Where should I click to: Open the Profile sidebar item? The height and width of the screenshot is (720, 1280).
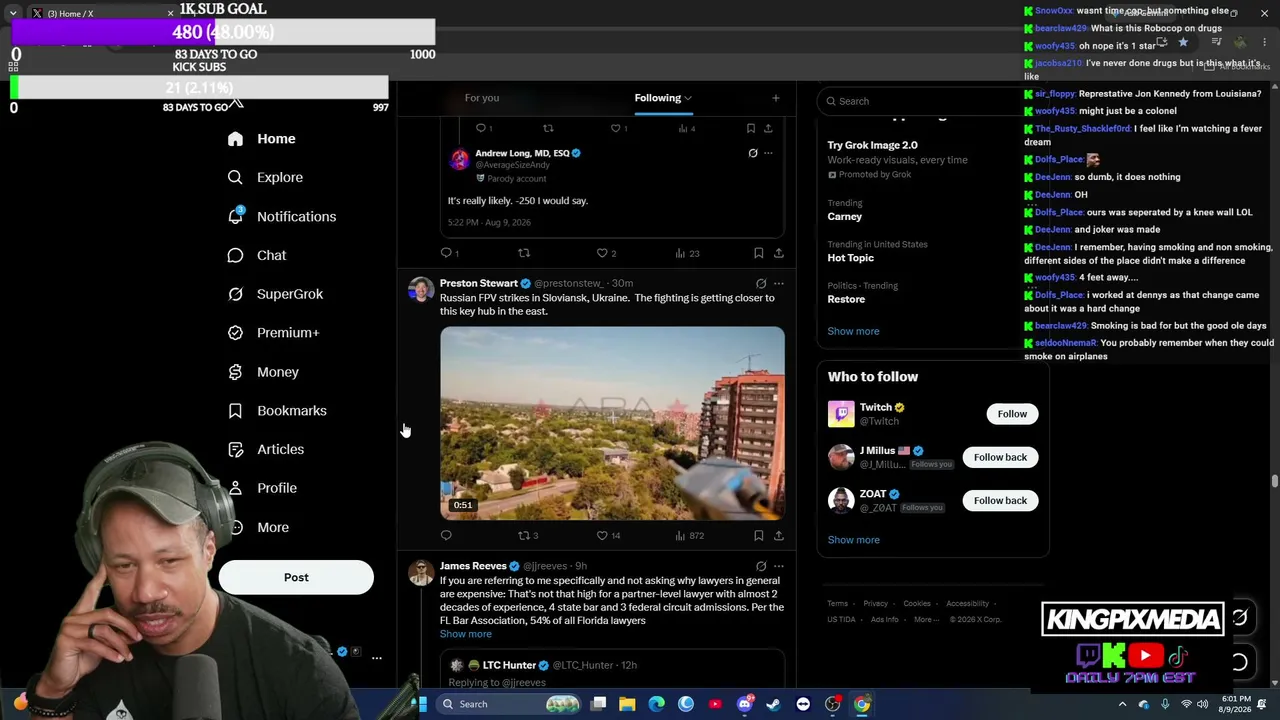(x=262, y=488)
